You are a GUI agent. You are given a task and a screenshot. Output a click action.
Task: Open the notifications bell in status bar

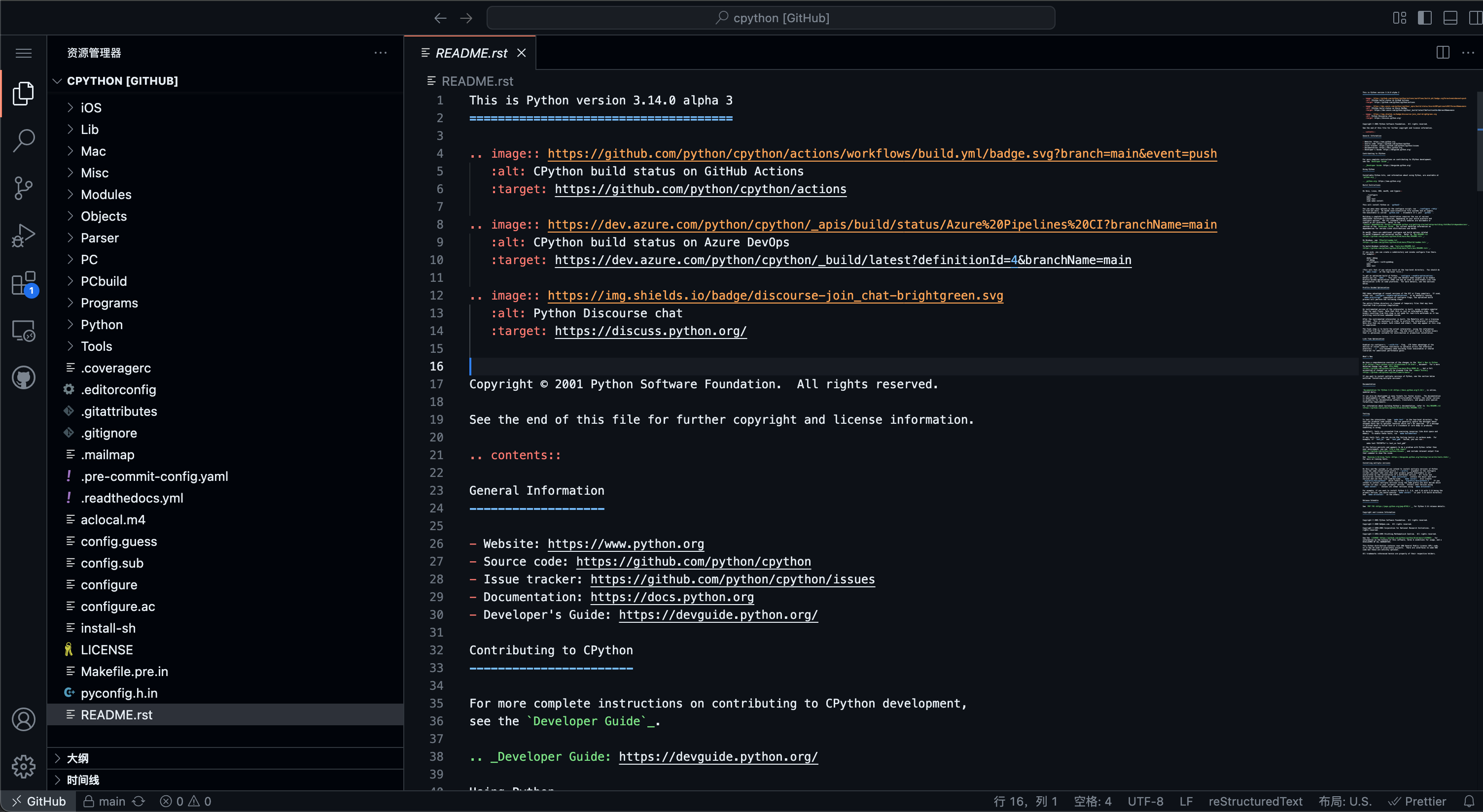(1469, 801)
